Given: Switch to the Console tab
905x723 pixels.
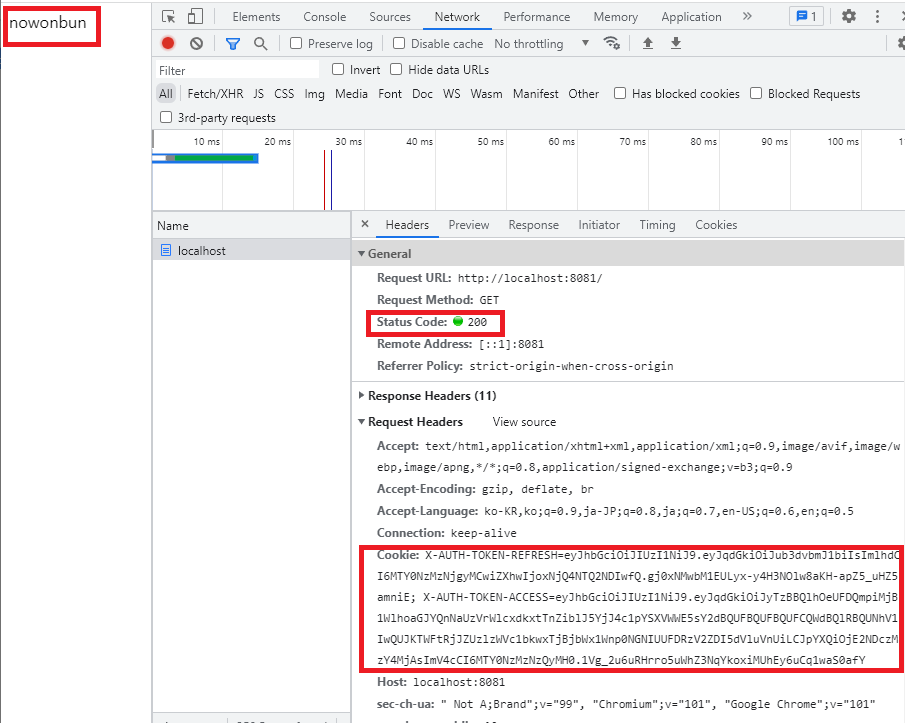Looking at the screenshot, I should pyautogui.click(x=325, y=17).
